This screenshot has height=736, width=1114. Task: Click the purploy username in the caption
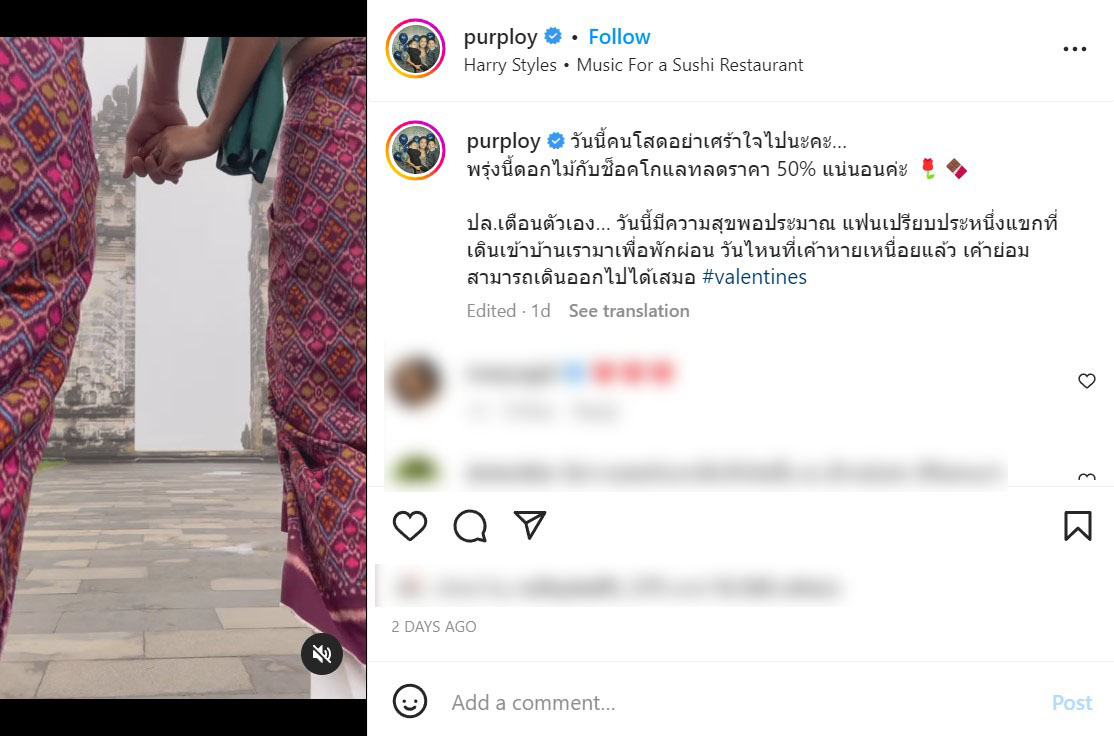coord(504,141)
